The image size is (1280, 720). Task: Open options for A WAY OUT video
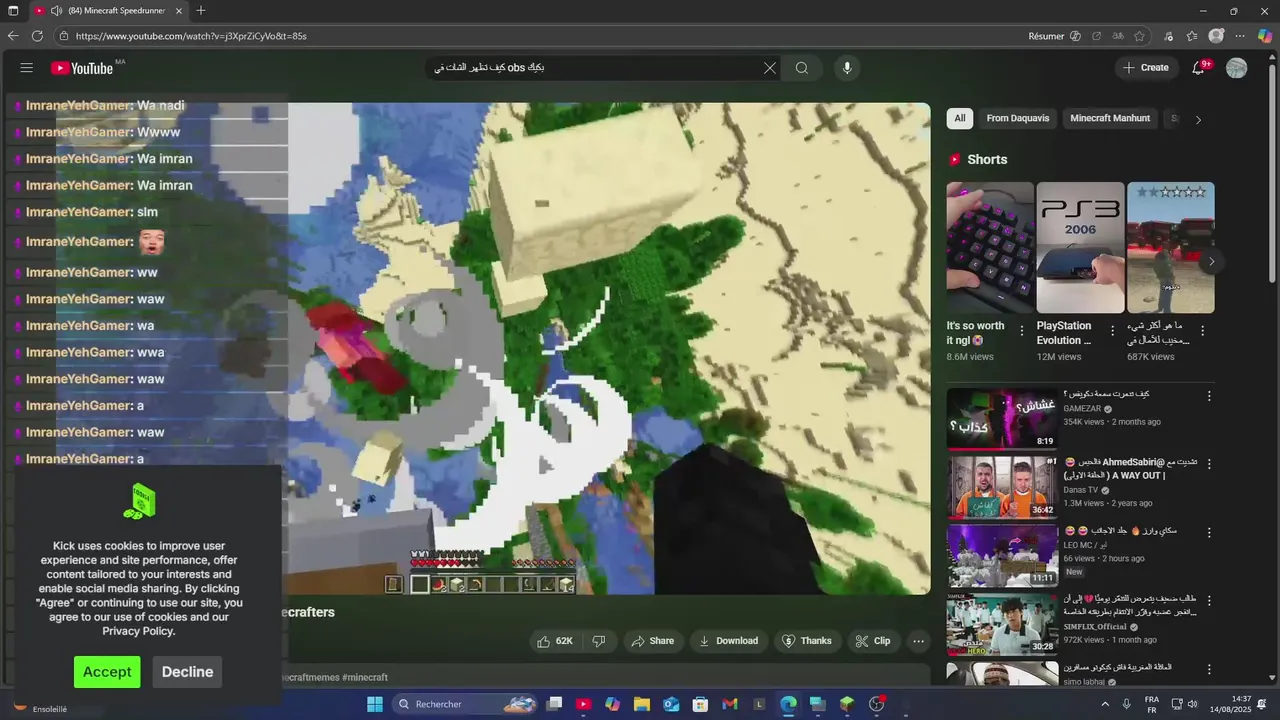coord(1208,464)
